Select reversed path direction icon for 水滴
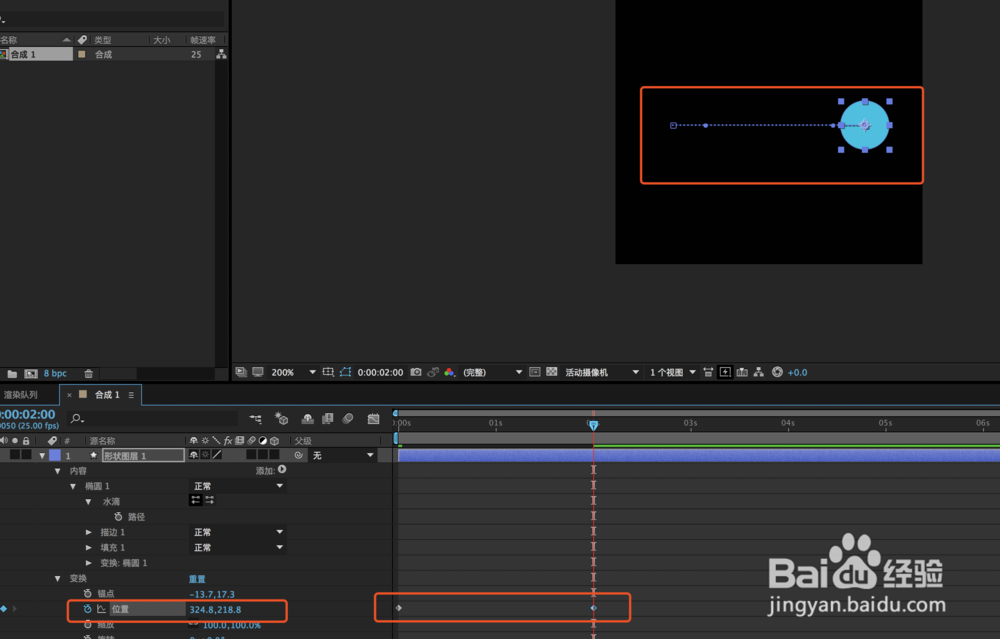Screen dimensions: 1000x639 coord(209,500)
